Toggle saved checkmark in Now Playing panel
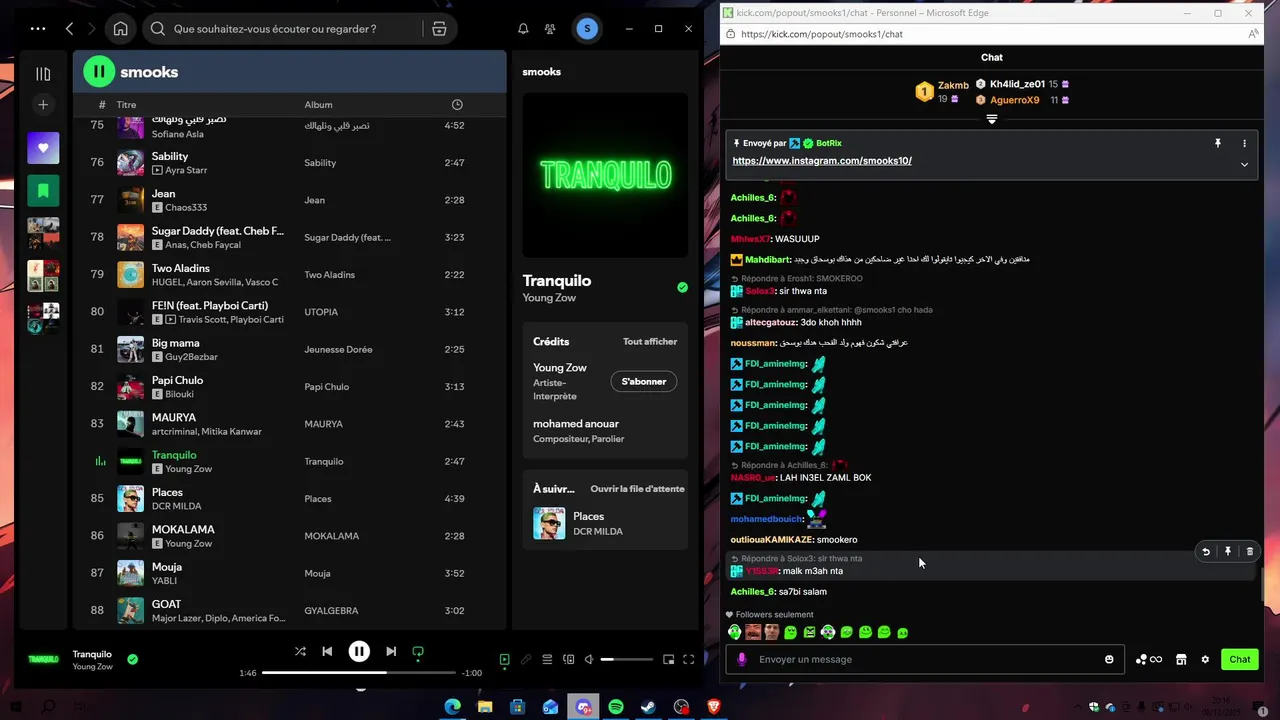The image size is (1280, 720). tap(682, 287)
